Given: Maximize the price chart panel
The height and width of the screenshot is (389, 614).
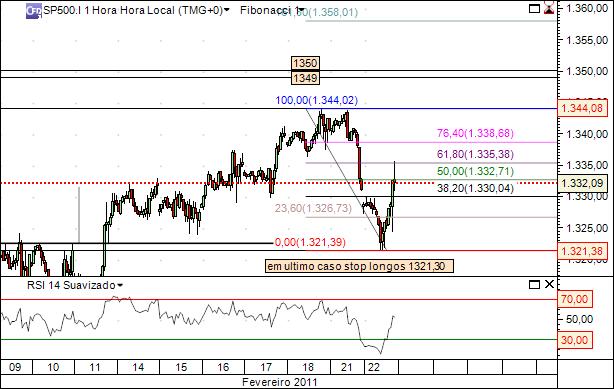Looking at the screenshot, I should click(x=534, y=9).
